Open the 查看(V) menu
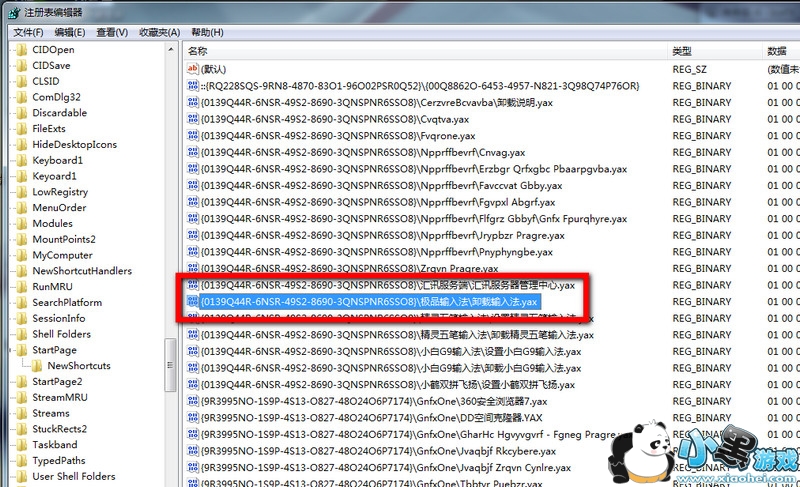Image resolution: width=800 pixels, height=487 pixels. tap(112, 33)
